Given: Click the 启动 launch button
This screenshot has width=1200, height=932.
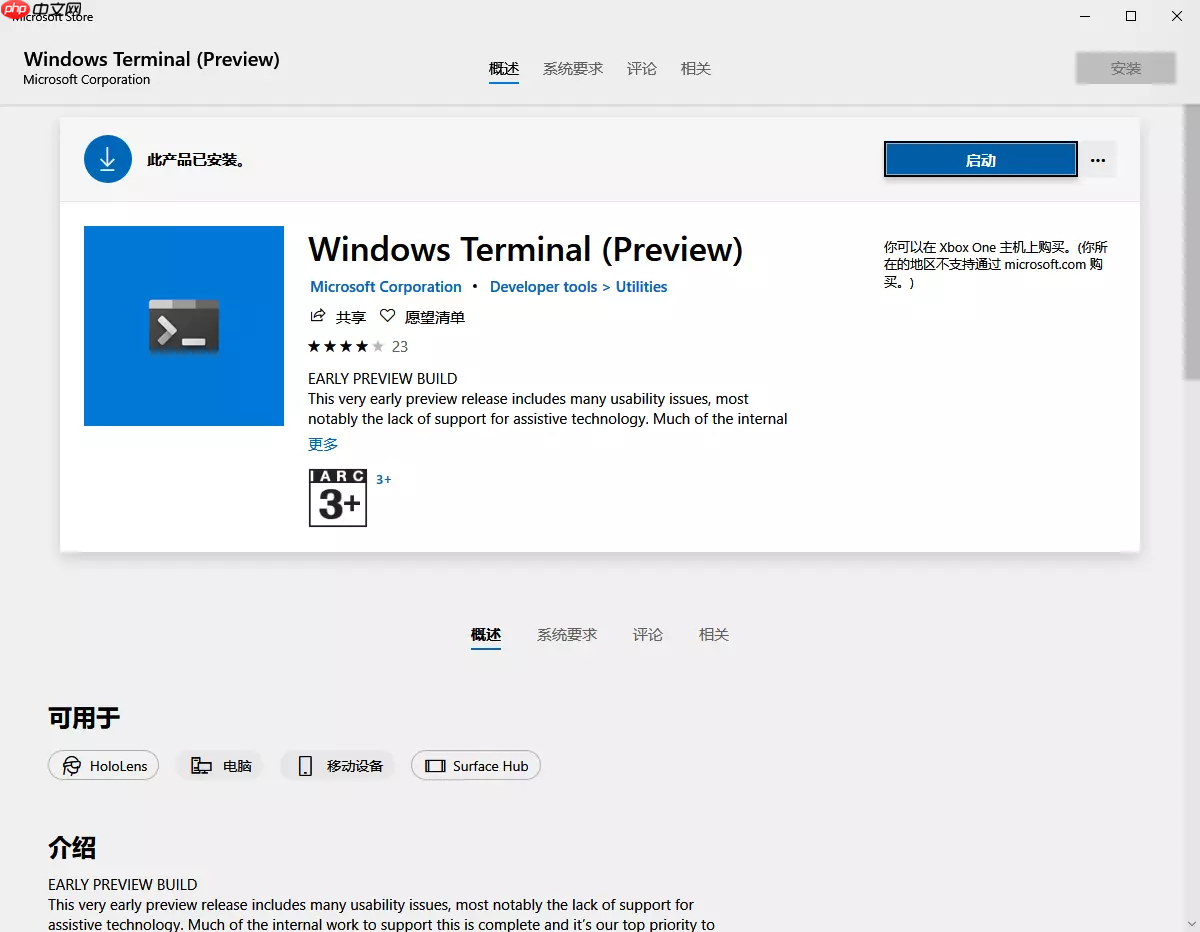Looking at the screenshot, I should click(980, 158).
